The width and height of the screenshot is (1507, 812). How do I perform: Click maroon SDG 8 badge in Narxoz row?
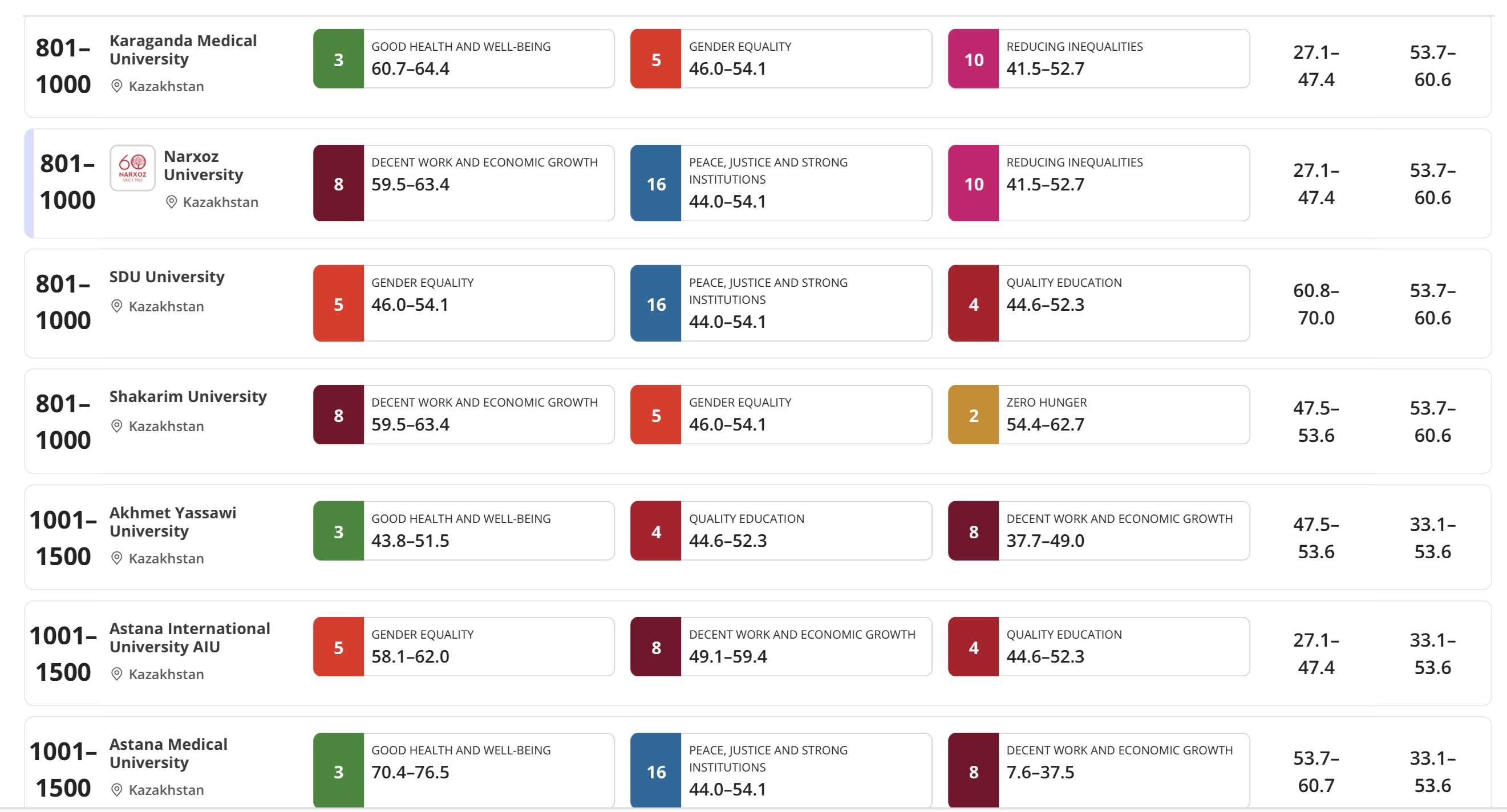tap(338, 183)
